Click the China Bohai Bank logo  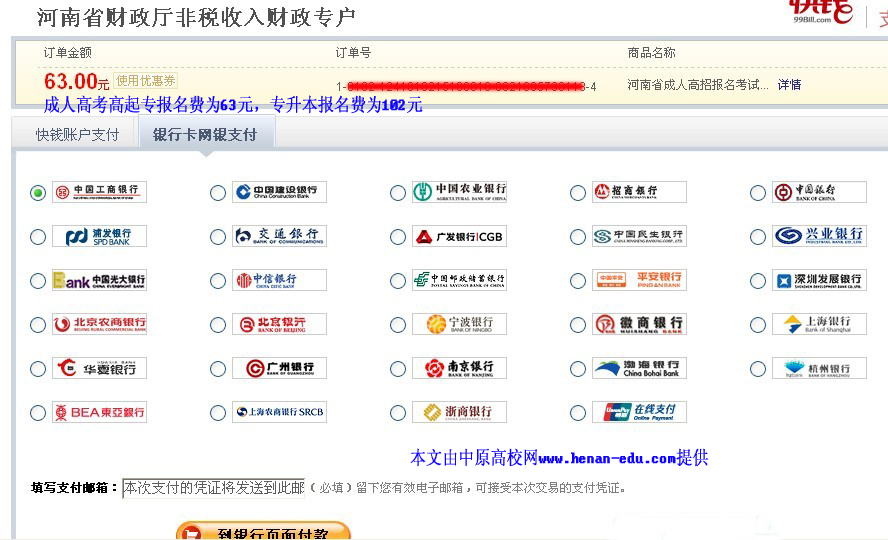(x=639, y=368)
